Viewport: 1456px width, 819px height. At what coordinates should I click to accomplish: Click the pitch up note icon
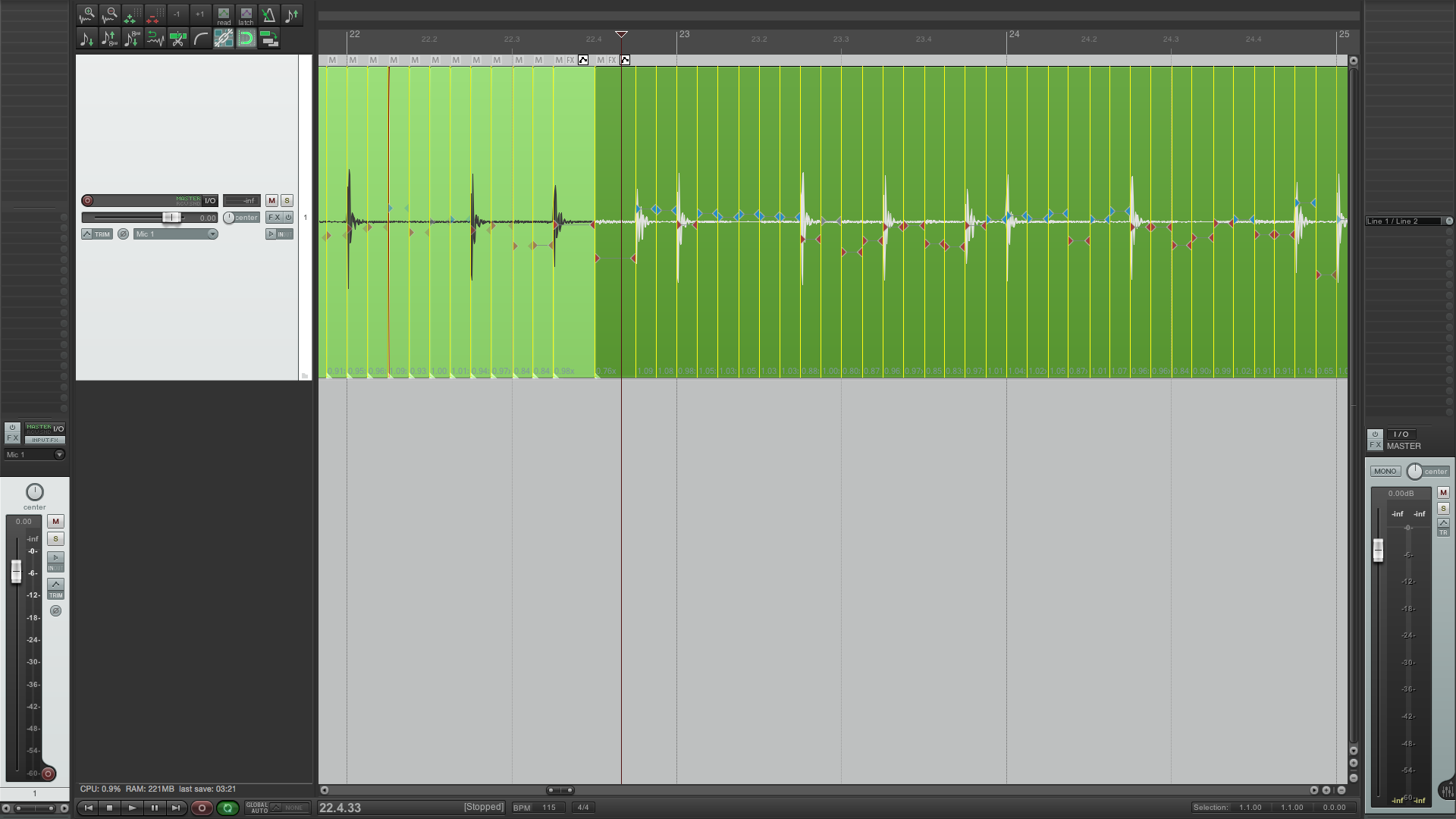291,15
